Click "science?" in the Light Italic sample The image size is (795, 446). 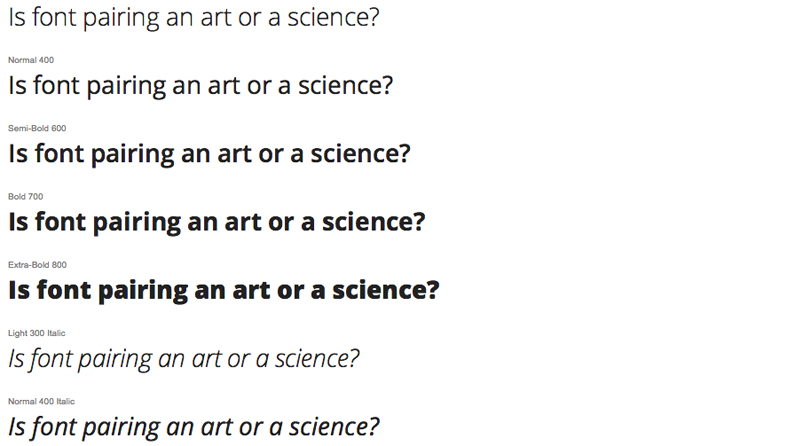pyautogui.click(x=317, y=359)
